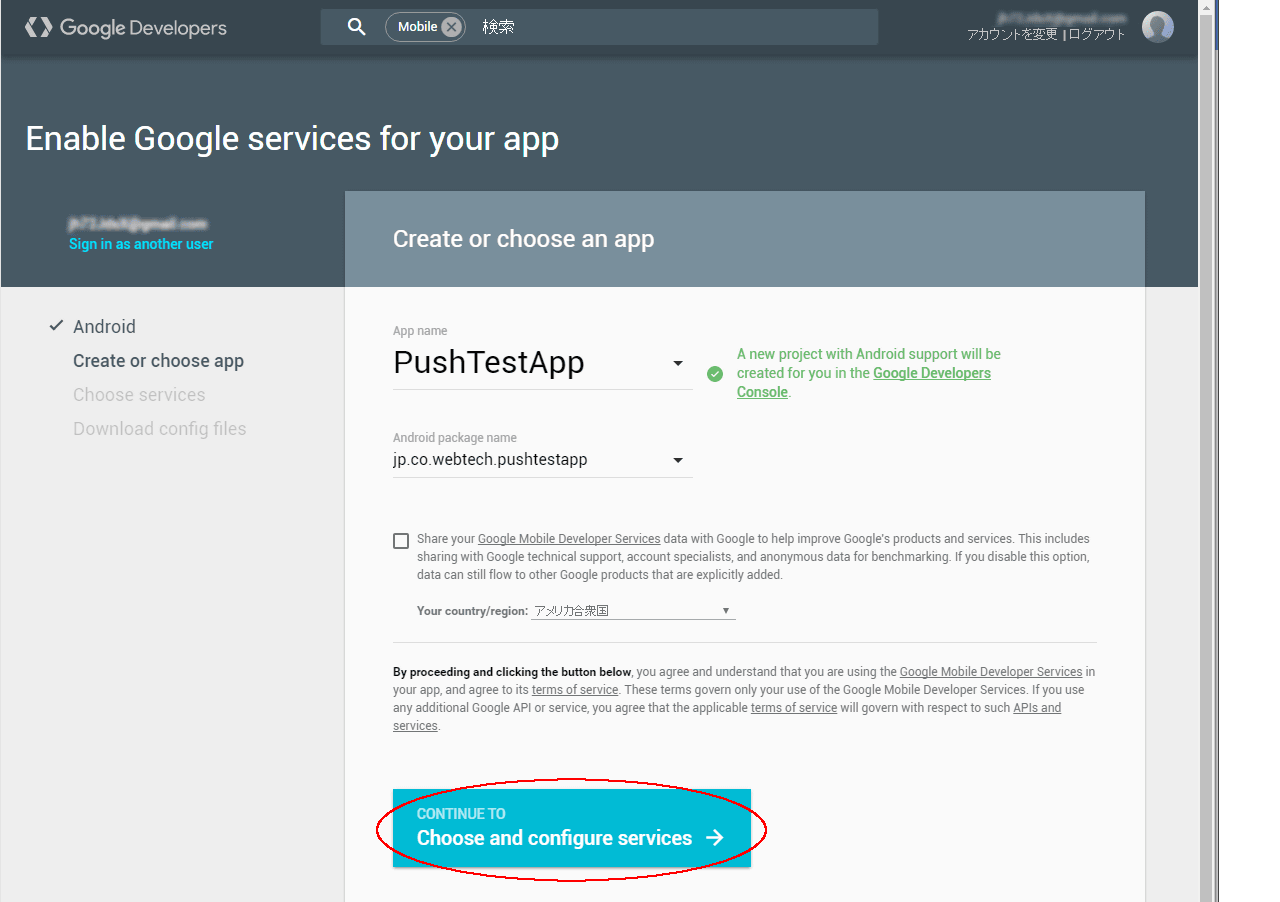Open the Google Developers Console link
1280x902 pixels.
(x=864, y=382)
